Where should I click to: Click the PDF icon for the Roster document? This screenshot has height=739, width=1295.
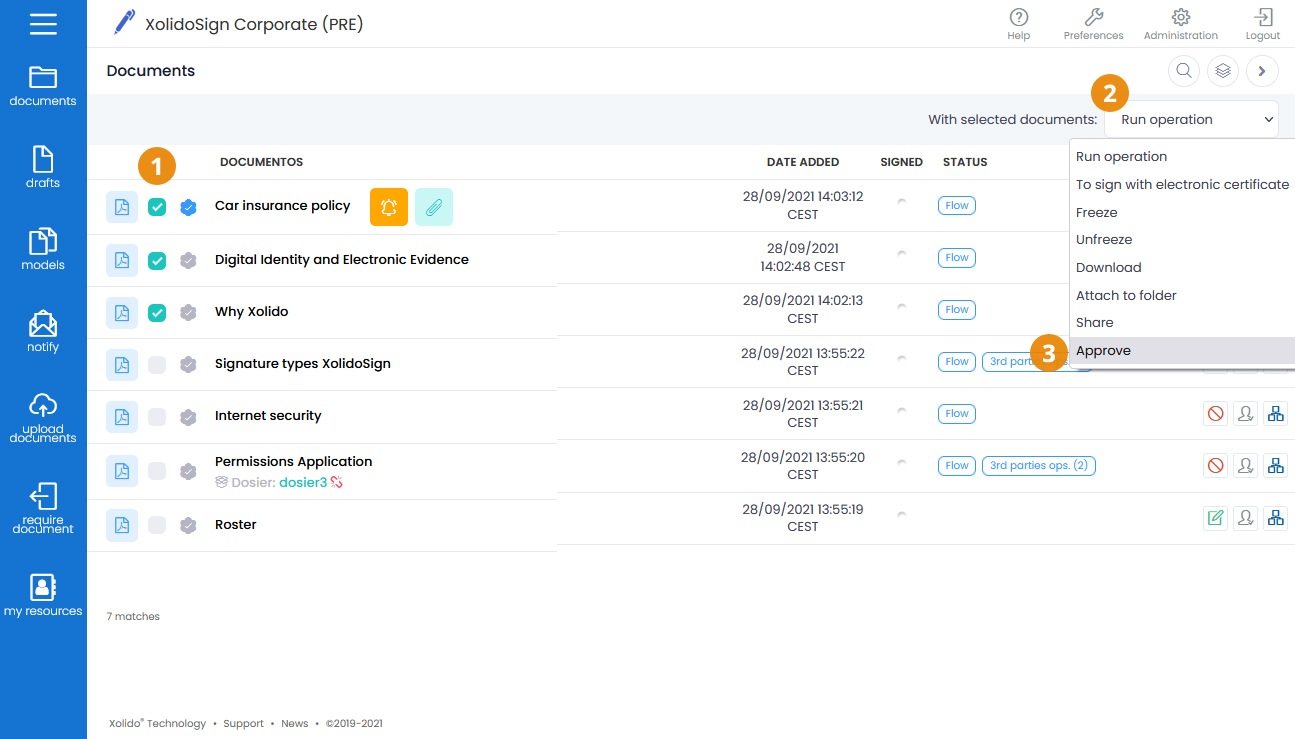[x=122, y=525]
